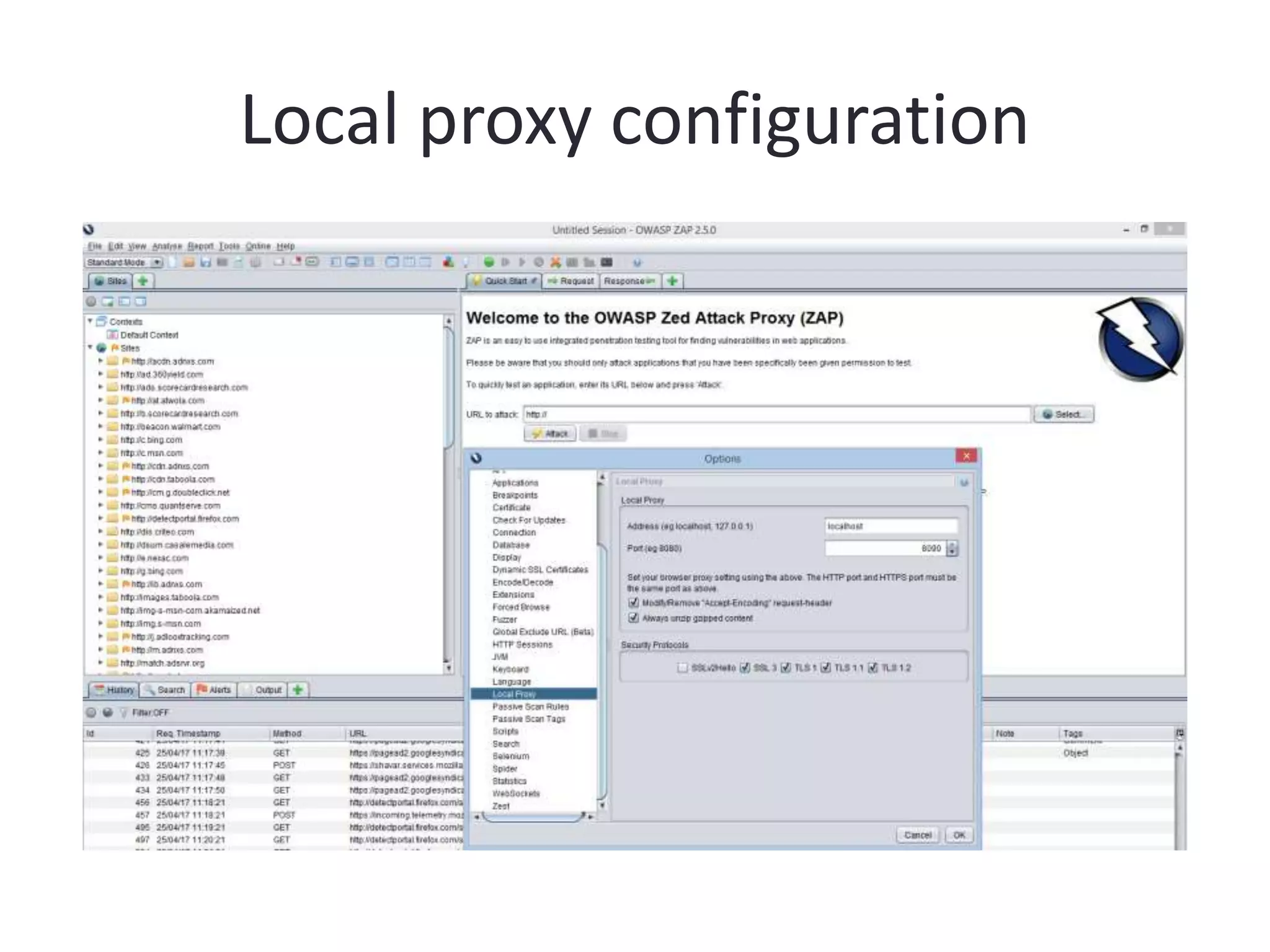Select Connection in the Options list

tap(514, 532)
